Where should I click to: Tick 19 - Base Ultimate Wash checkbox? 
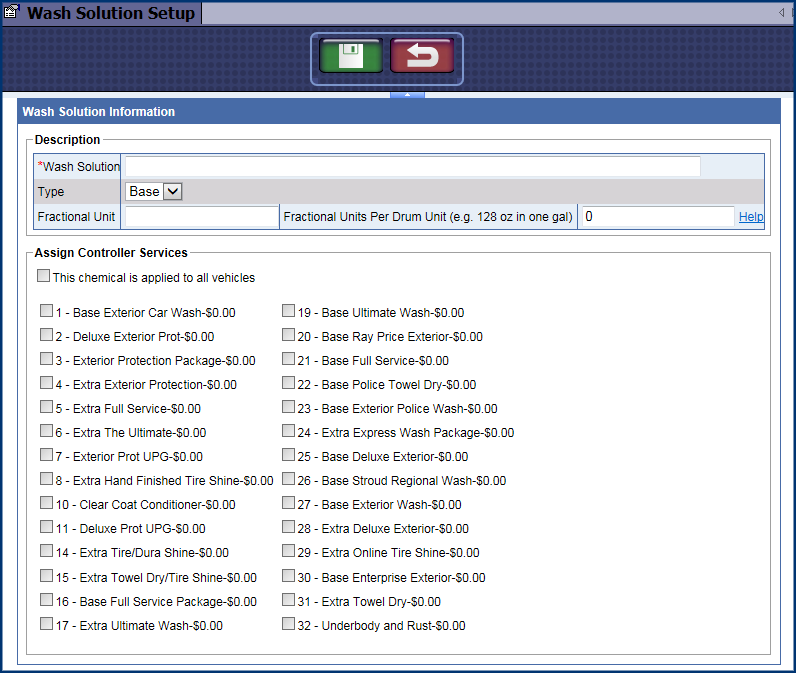tap(289, 312)
